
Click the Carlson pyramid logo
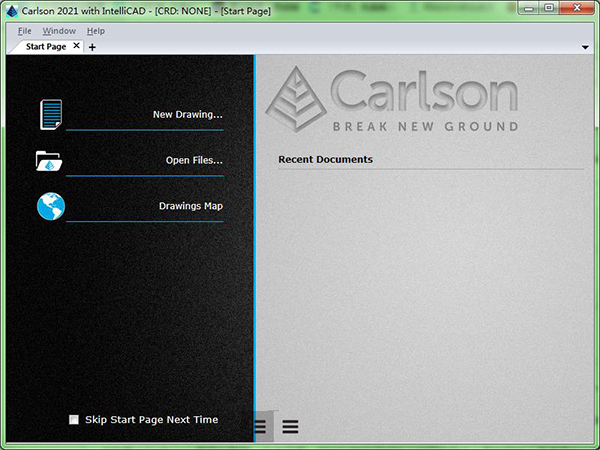(x=296, y=98)
